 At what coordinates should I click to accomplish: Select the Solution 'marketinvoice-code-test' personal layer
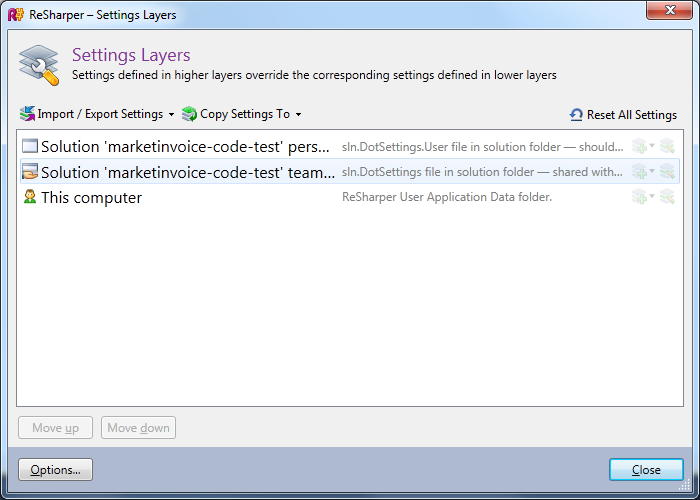[x=184, y=147]
